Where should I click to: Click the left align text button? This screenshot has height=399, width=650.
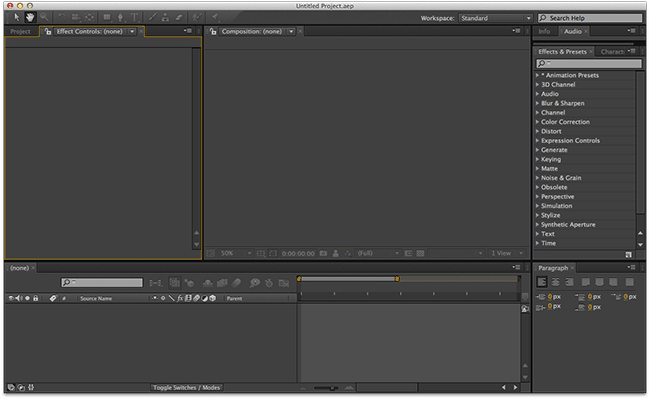tap(542, 282)
